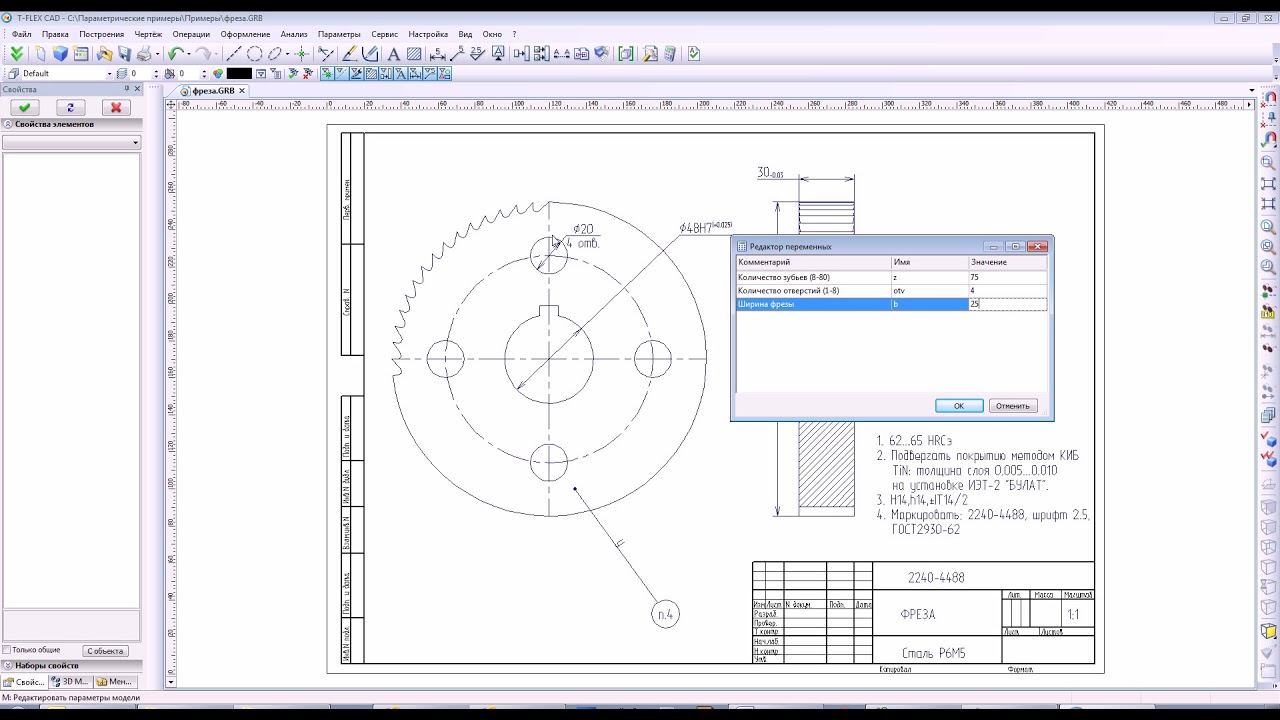This screenshot has height=720, width=1280.
Task: Open the Свойства элементов combo box
Action: click(71, 142)
